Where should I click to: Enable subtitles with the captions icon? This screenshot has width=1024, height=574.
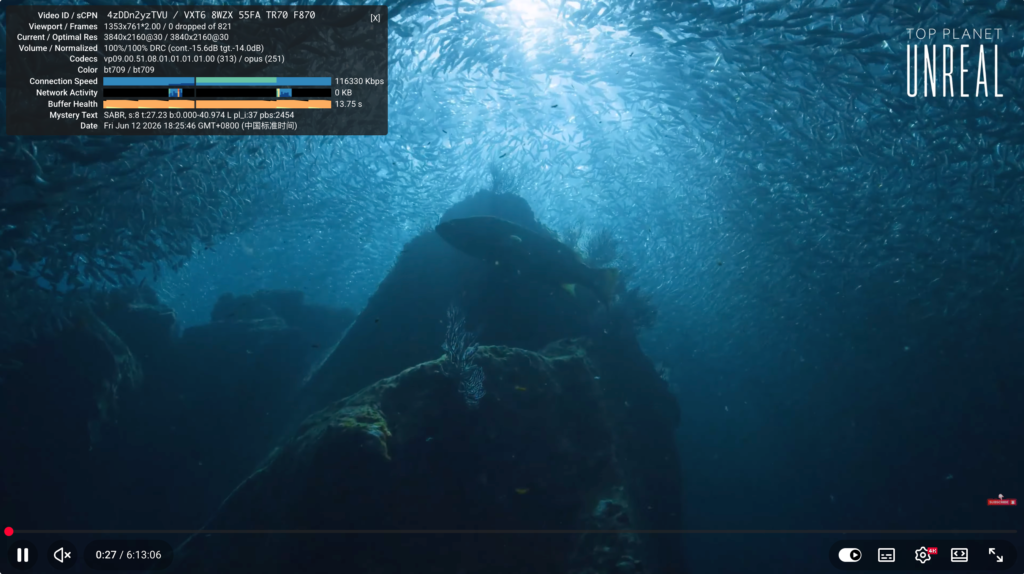click(x=886, y=554)
